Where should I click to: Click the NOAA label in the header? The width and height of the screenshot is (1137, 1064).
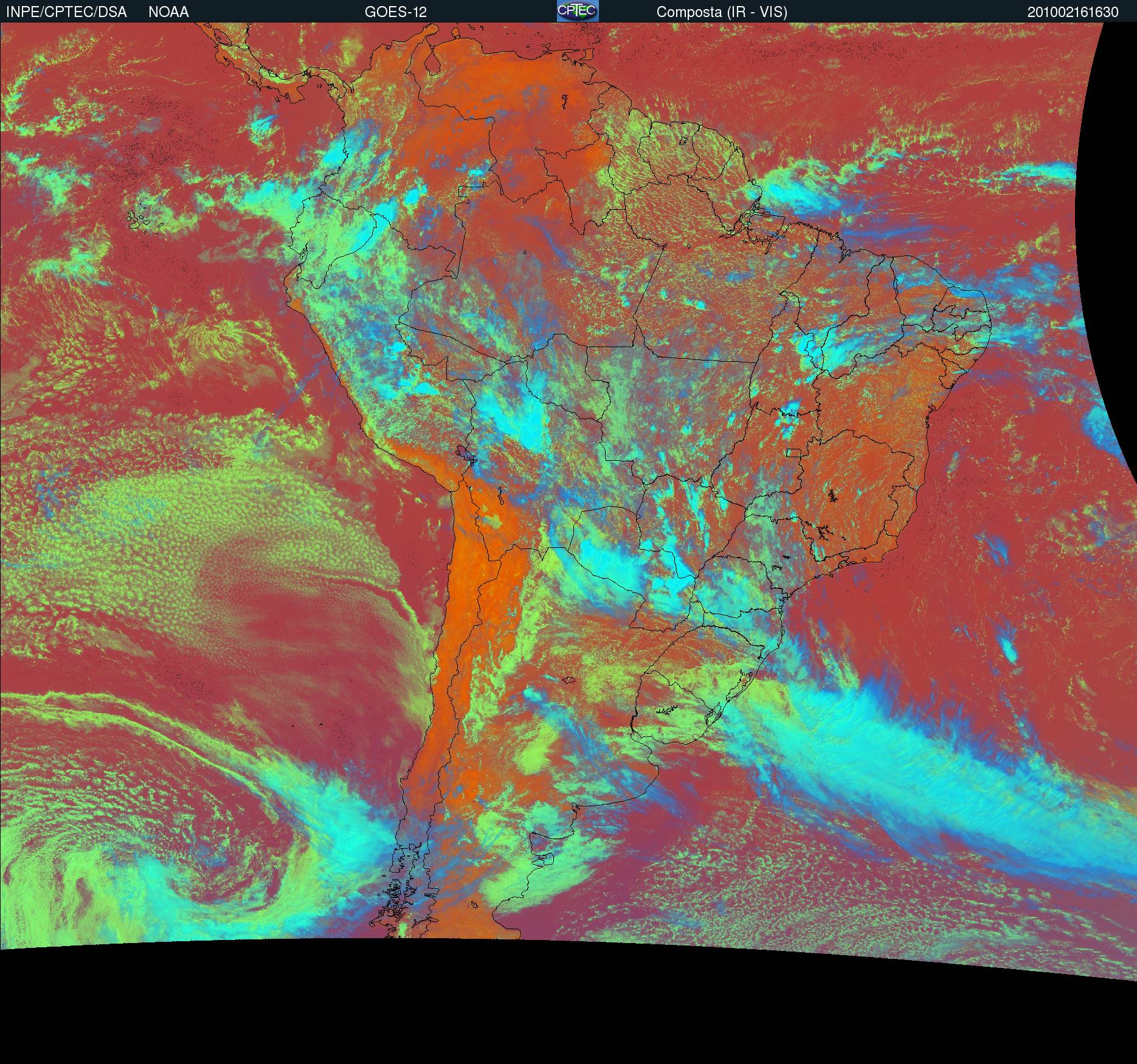168,12
